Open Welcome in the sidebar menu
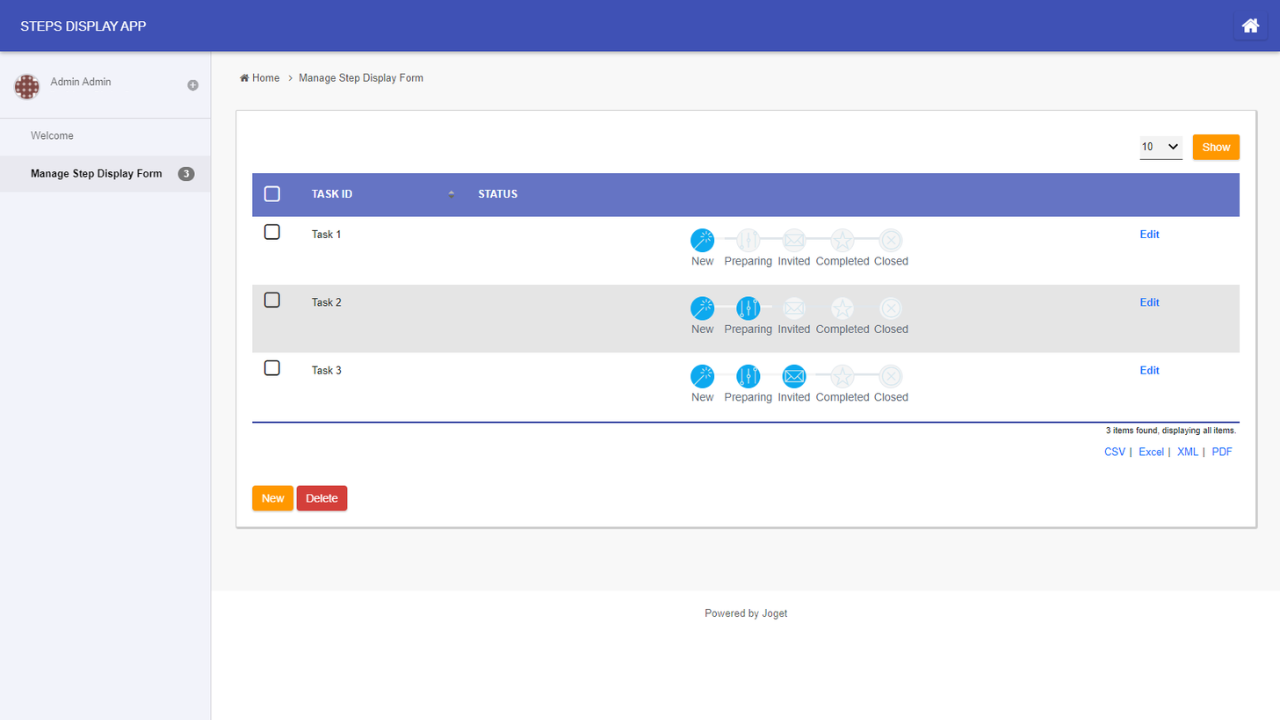 tap(52, 136)
